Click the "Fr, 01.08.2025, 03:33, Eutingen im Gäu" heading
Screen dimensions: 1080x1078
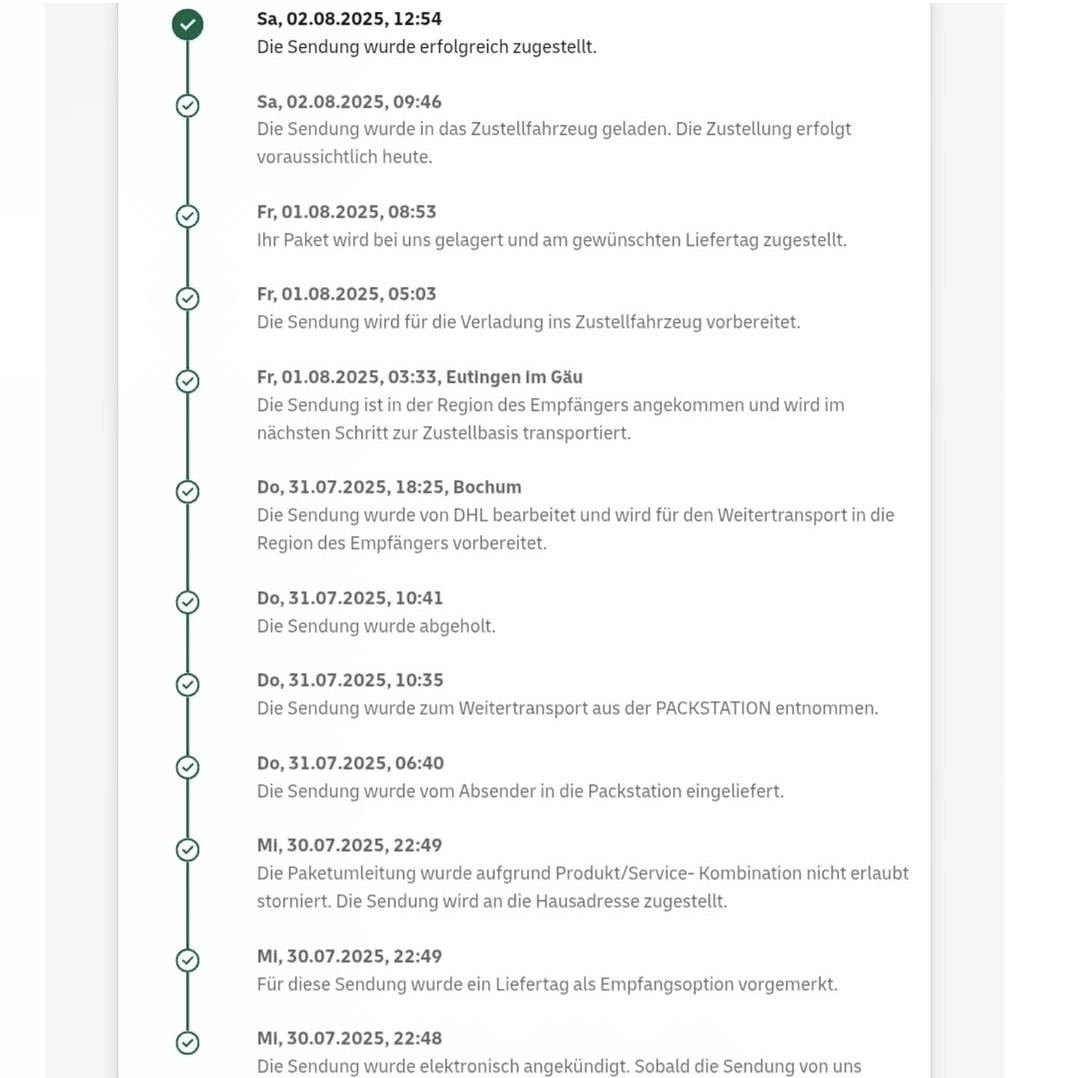tap(419, 377)
